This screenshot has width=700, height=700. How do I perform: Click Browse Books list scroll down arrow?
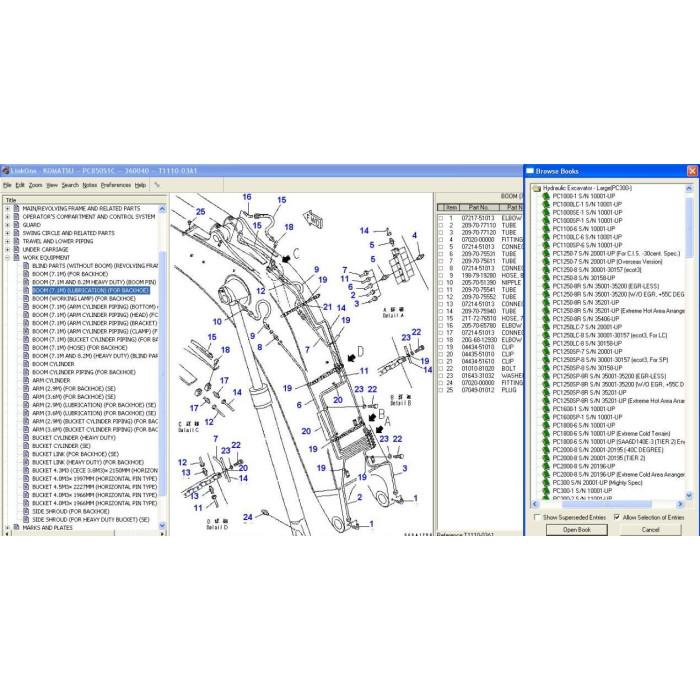689,496
